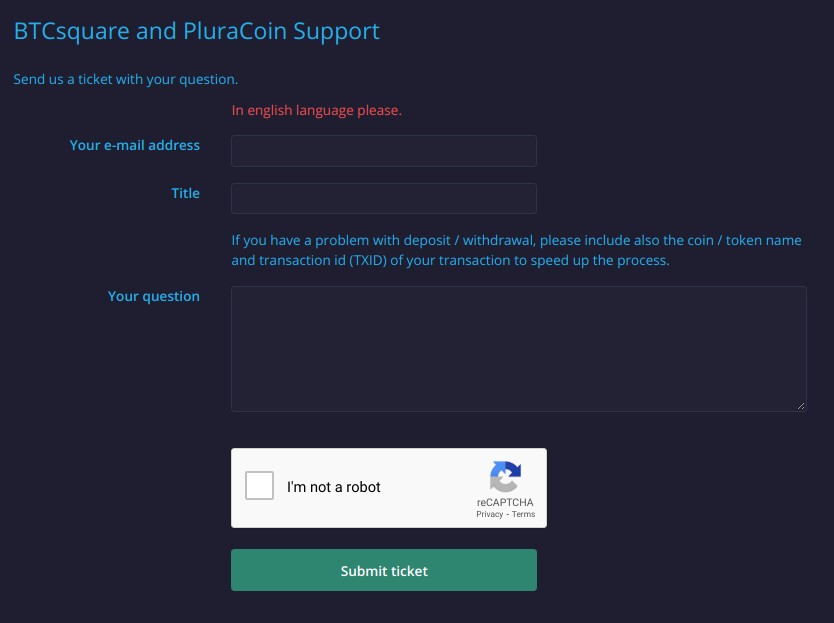Focus the Title input field
834x623 pixels.
click(x=383, y=198)
